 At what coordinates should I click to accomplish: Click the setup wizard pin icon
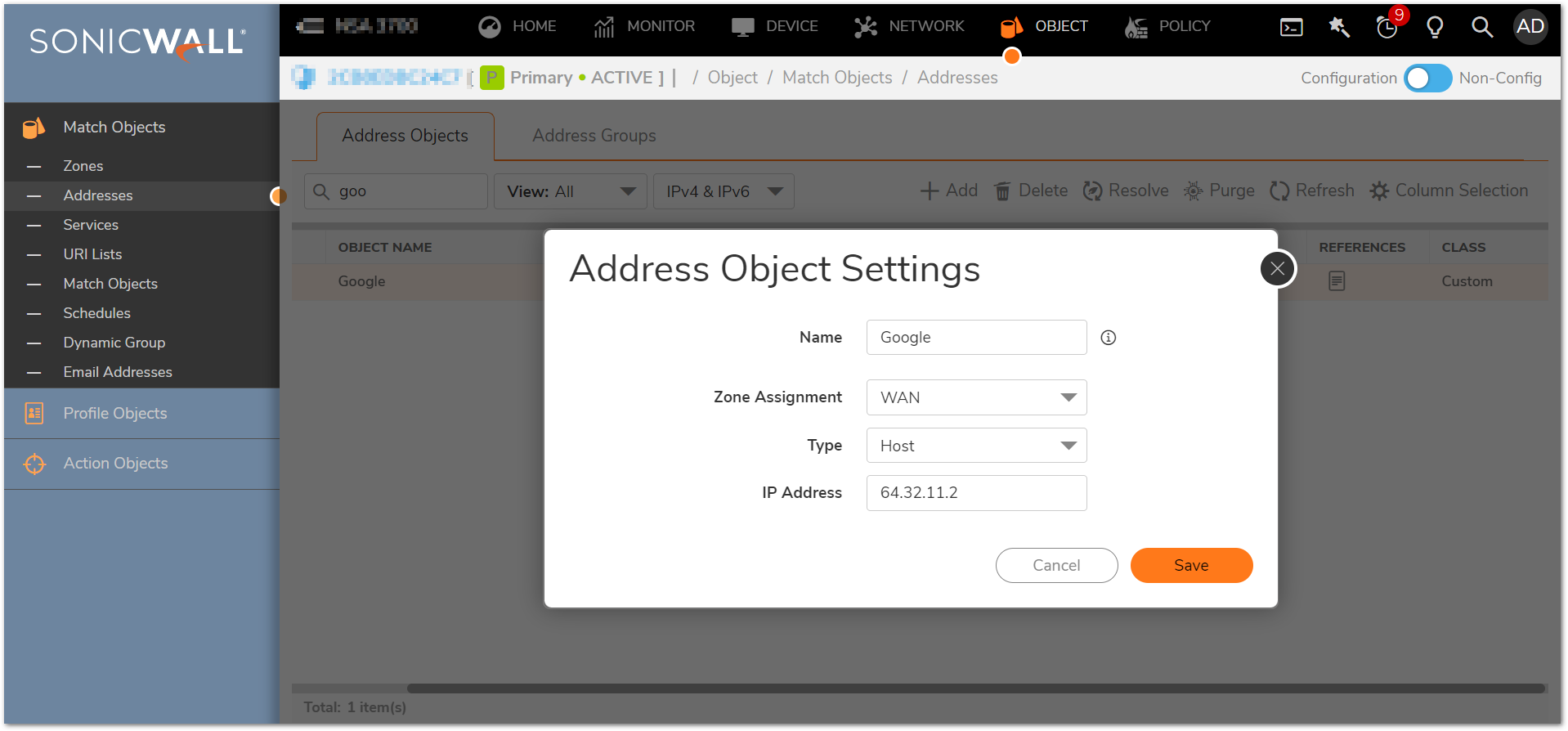[1339, 27]
